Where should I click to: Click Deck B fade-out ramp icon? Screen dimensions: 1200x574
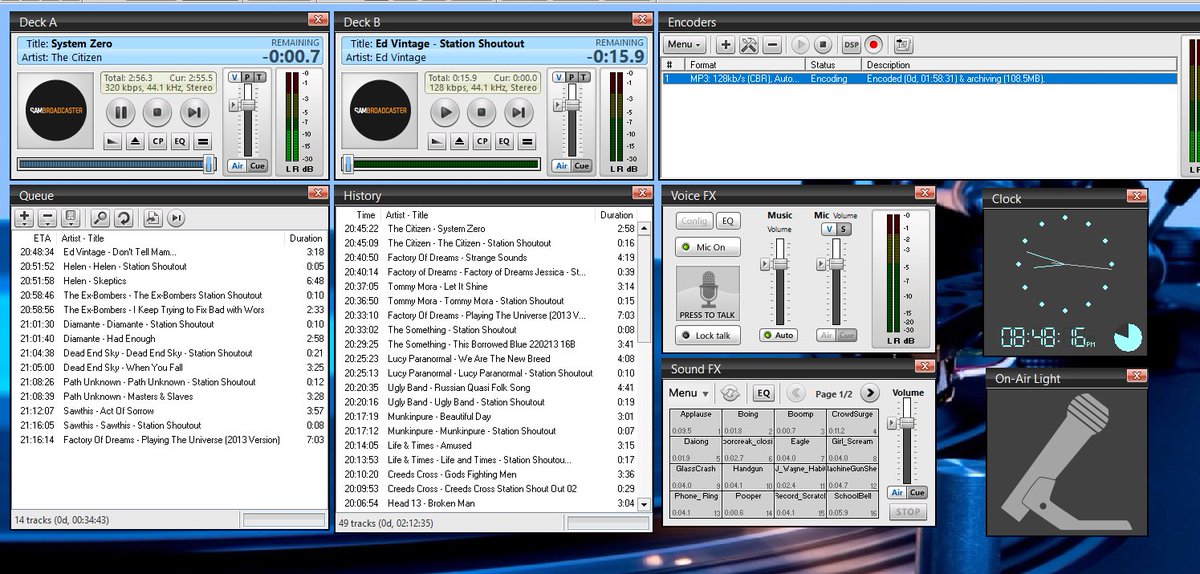[436, 142]
